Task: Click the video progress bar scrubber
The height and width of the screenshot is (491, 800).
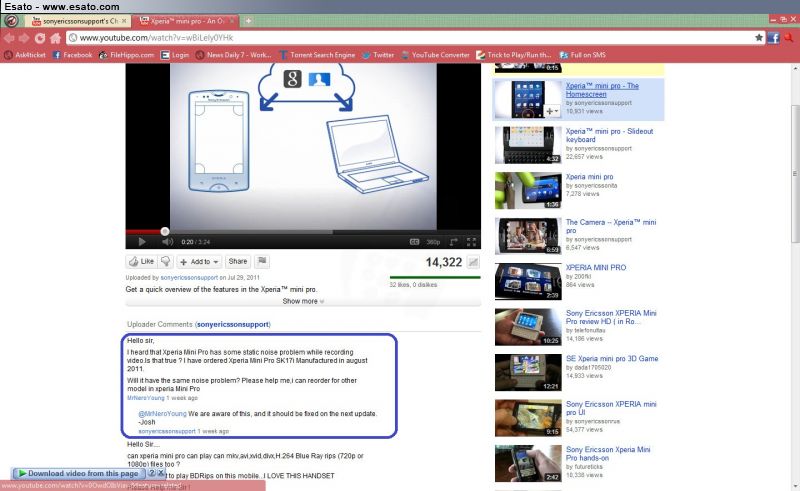Action: pyautogui.click(x=165, y=231)
